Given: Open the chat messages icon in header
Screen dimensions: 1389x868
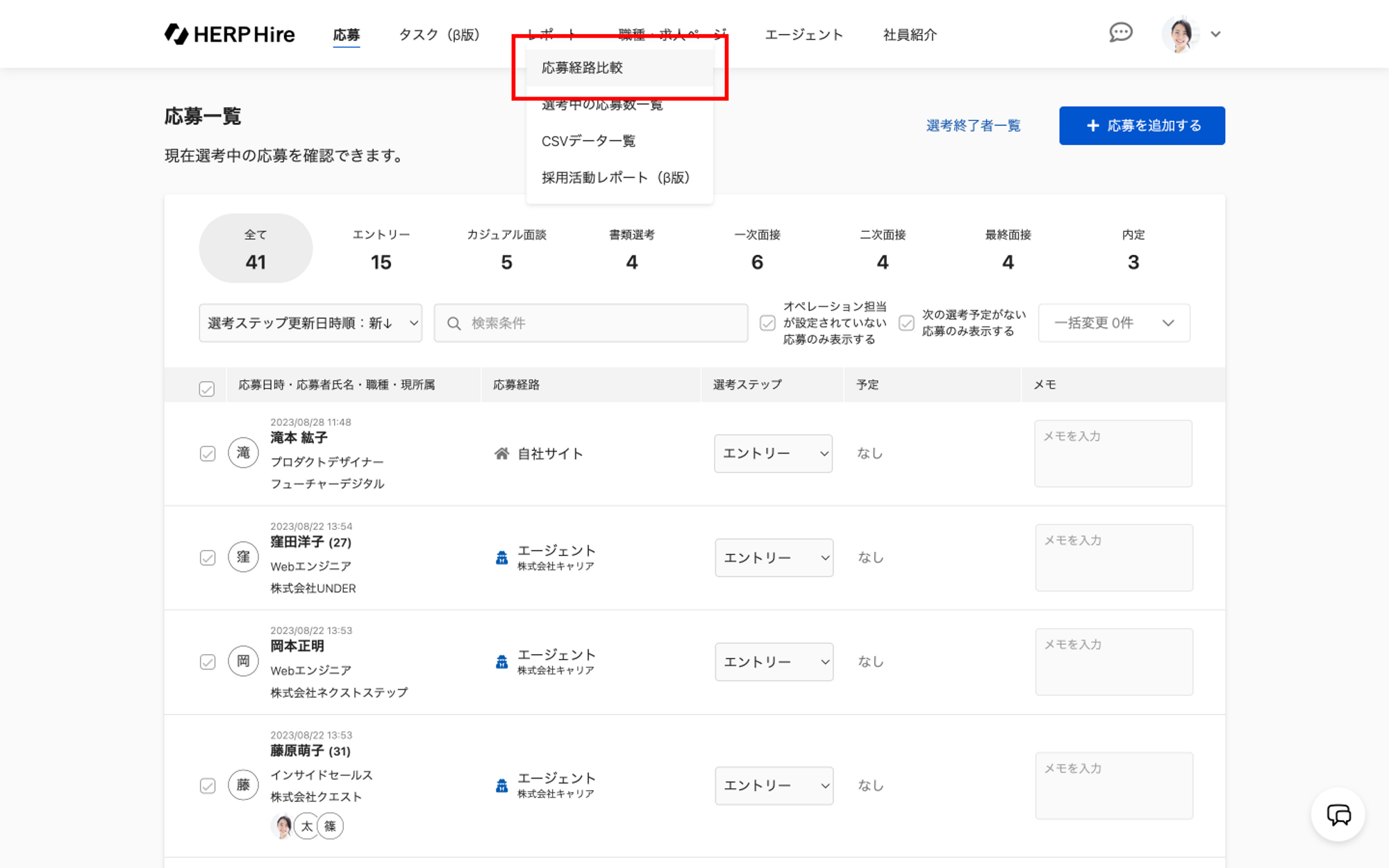Looking at the screenshot, I should coord(1120,33).
